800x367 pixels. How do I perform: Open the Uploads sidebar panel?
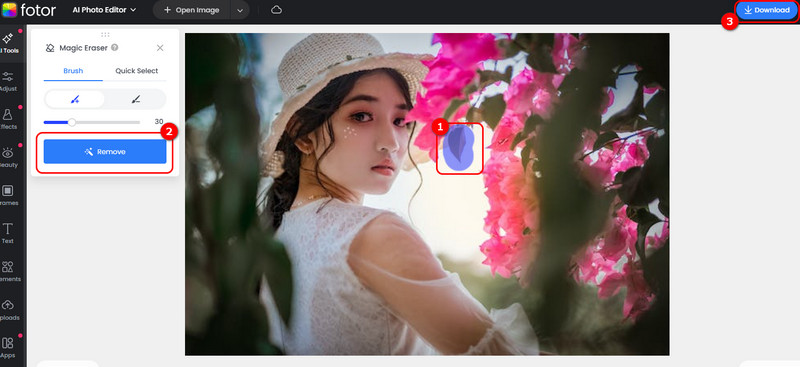click(8, 310)
